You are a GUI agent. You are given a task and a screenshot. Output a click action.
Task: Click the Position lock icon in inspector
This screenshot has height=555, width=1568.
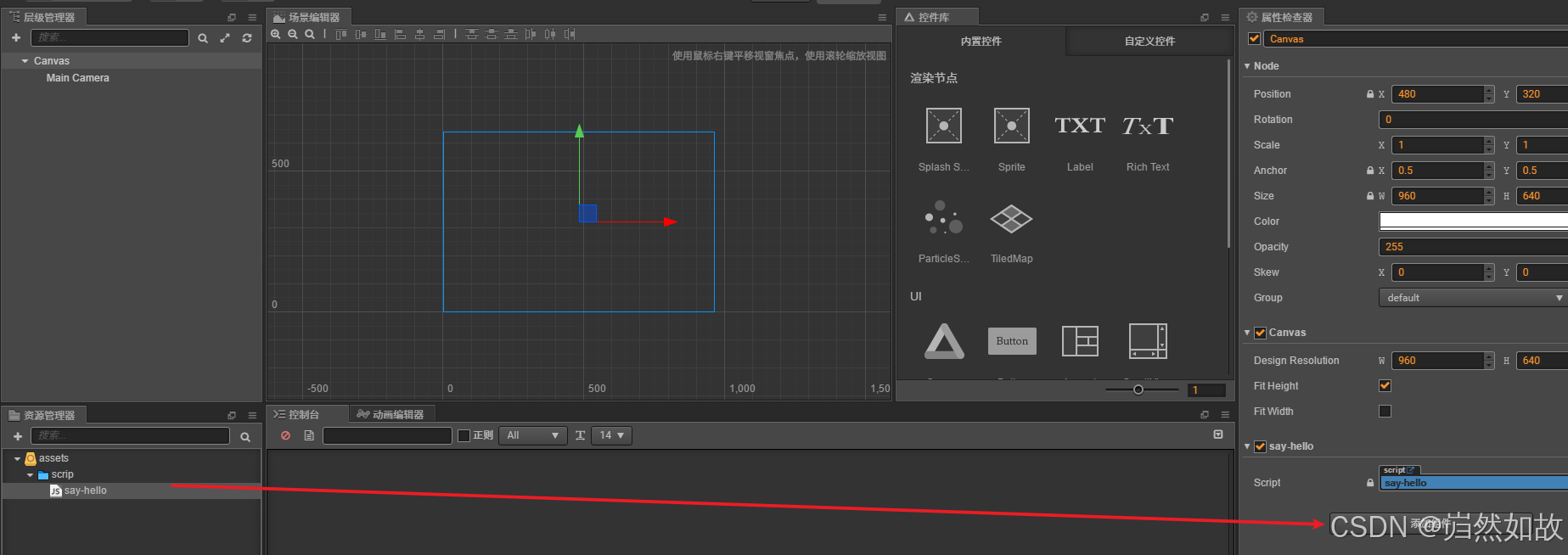tap(1369, 94)
